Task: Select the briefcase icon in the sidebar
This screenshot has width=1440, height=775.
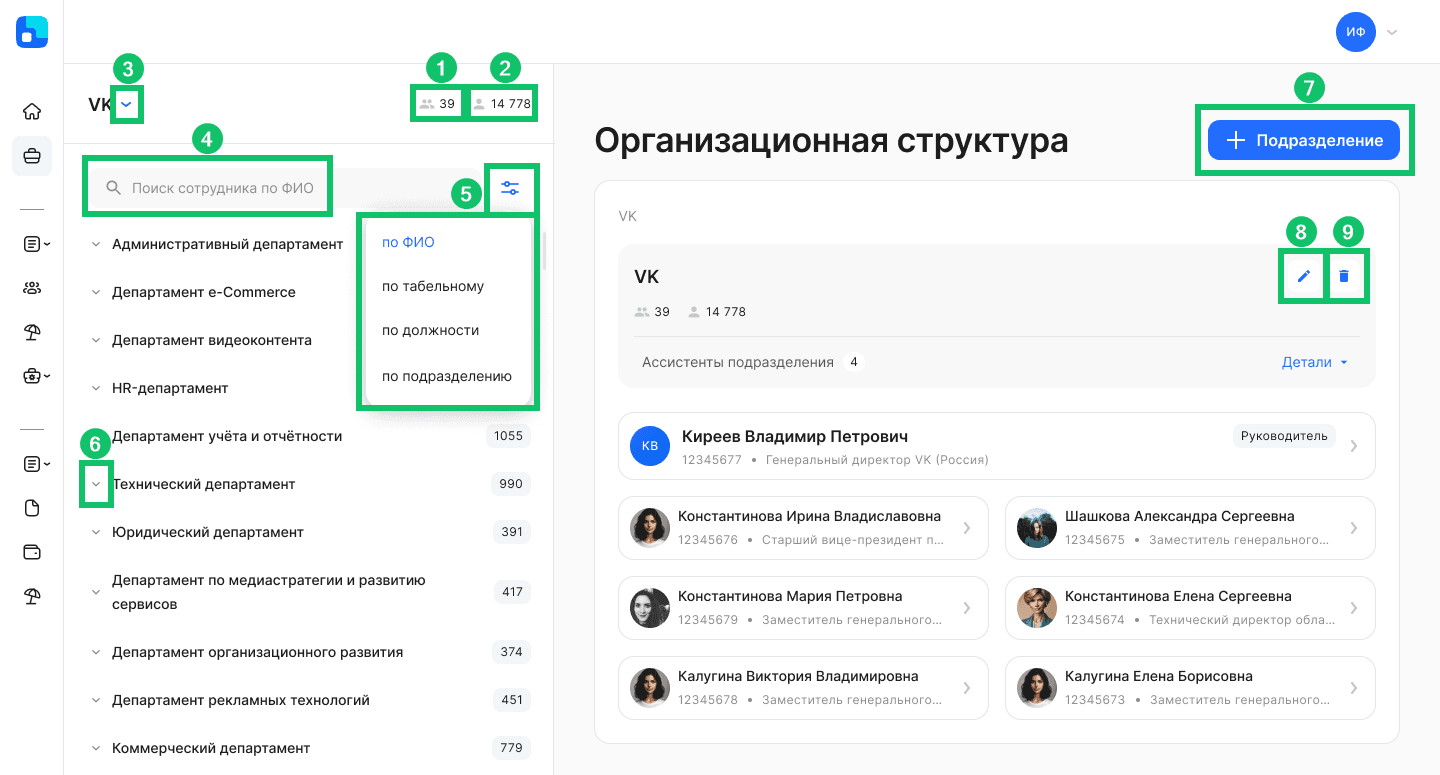Action: pos(32,156)
